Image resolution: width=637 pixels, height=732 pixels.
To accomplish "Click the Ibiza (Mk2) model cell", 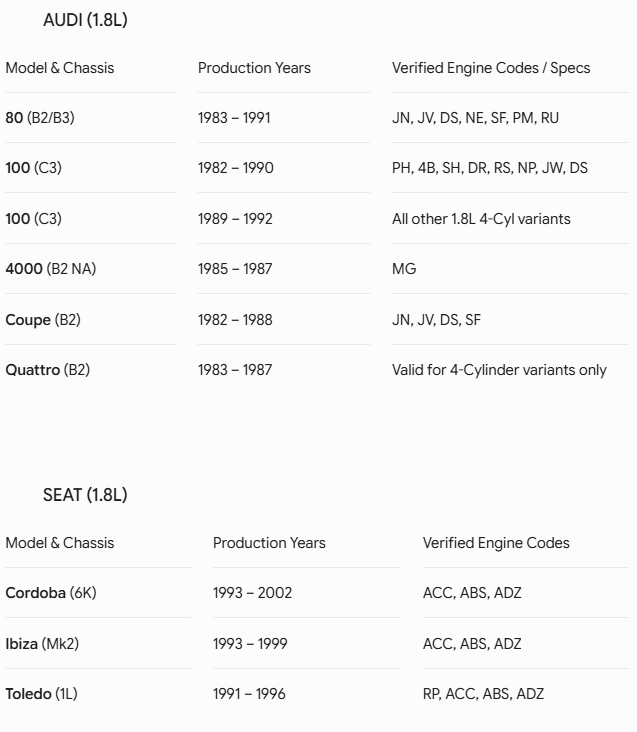I will tap(42, 644).
